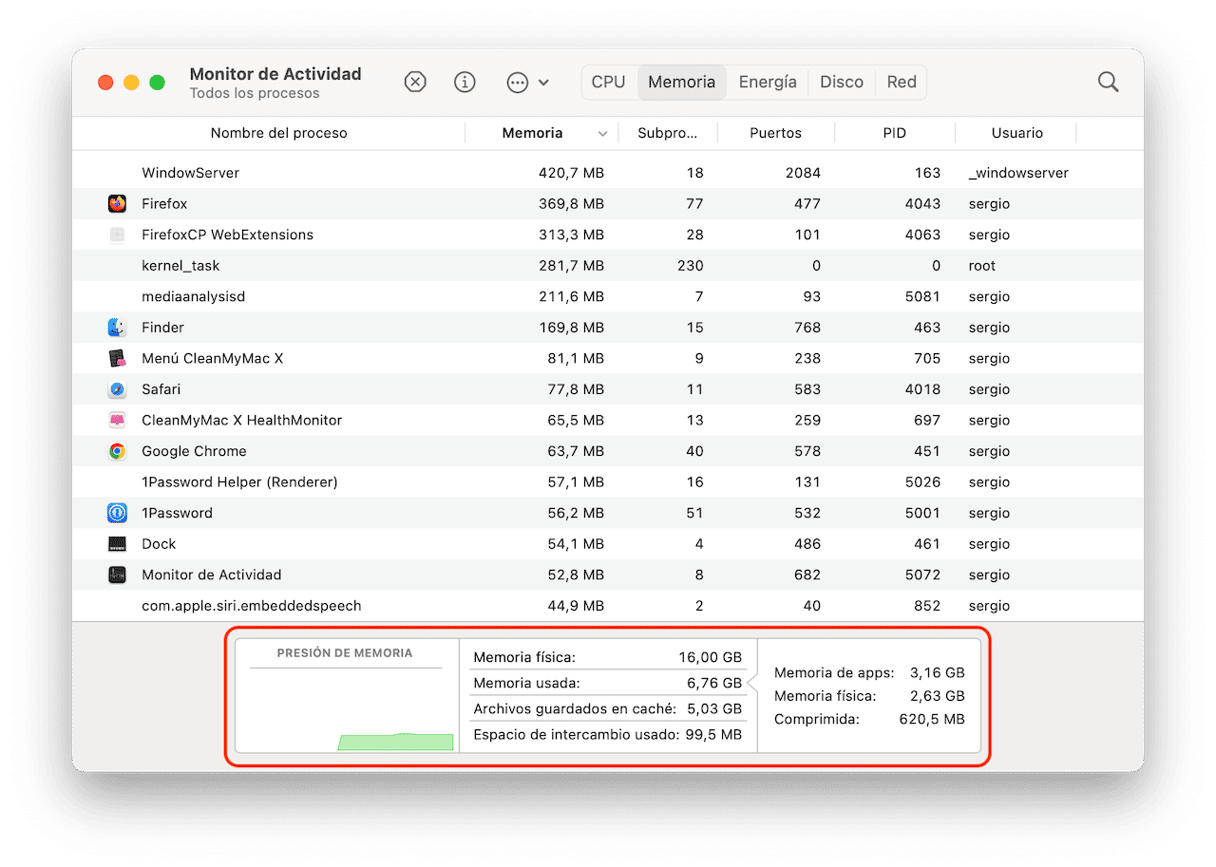
Task: Click the Safari compass icon
Action: point(117,390)
